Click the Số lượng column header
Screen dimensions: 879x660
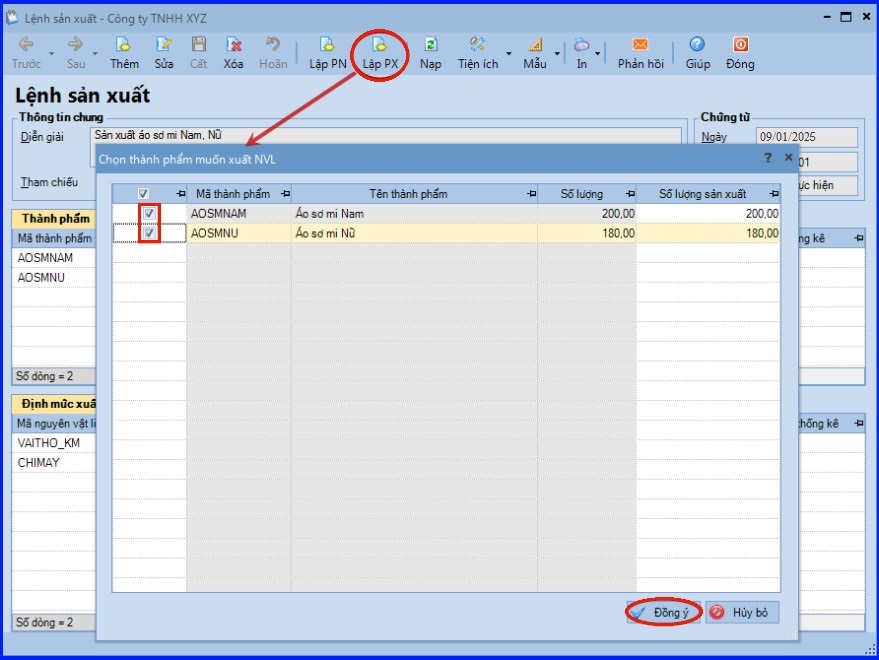(582, 194)
